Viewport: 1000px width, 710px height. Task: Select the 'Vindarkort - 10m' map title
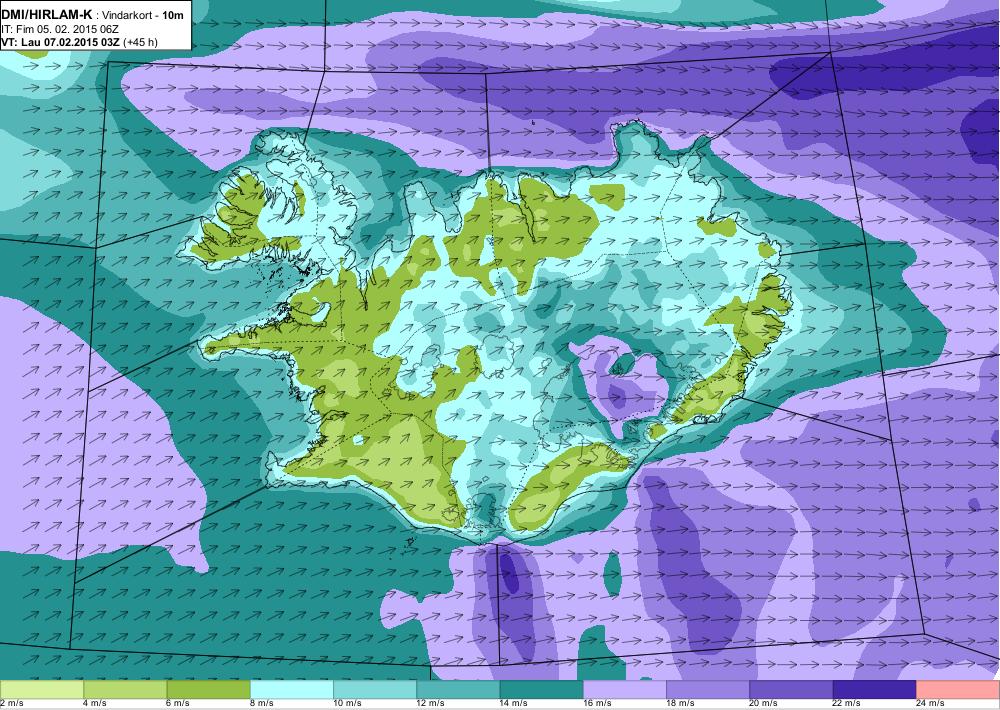(x=143, y=15)
